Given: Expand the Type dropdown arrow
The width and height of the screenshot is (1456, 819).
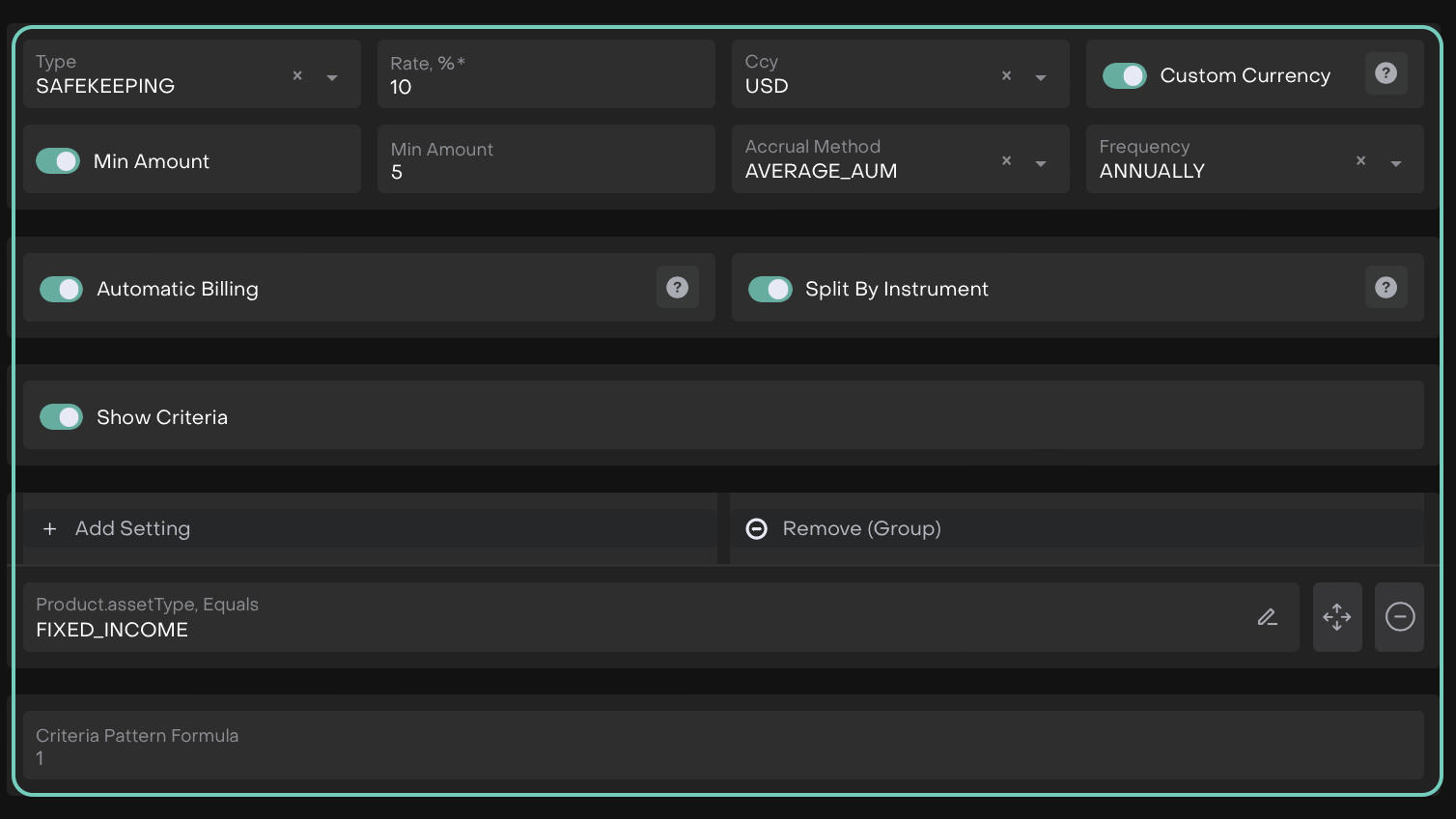Looking at the screenshot, I should coord(332,77).
